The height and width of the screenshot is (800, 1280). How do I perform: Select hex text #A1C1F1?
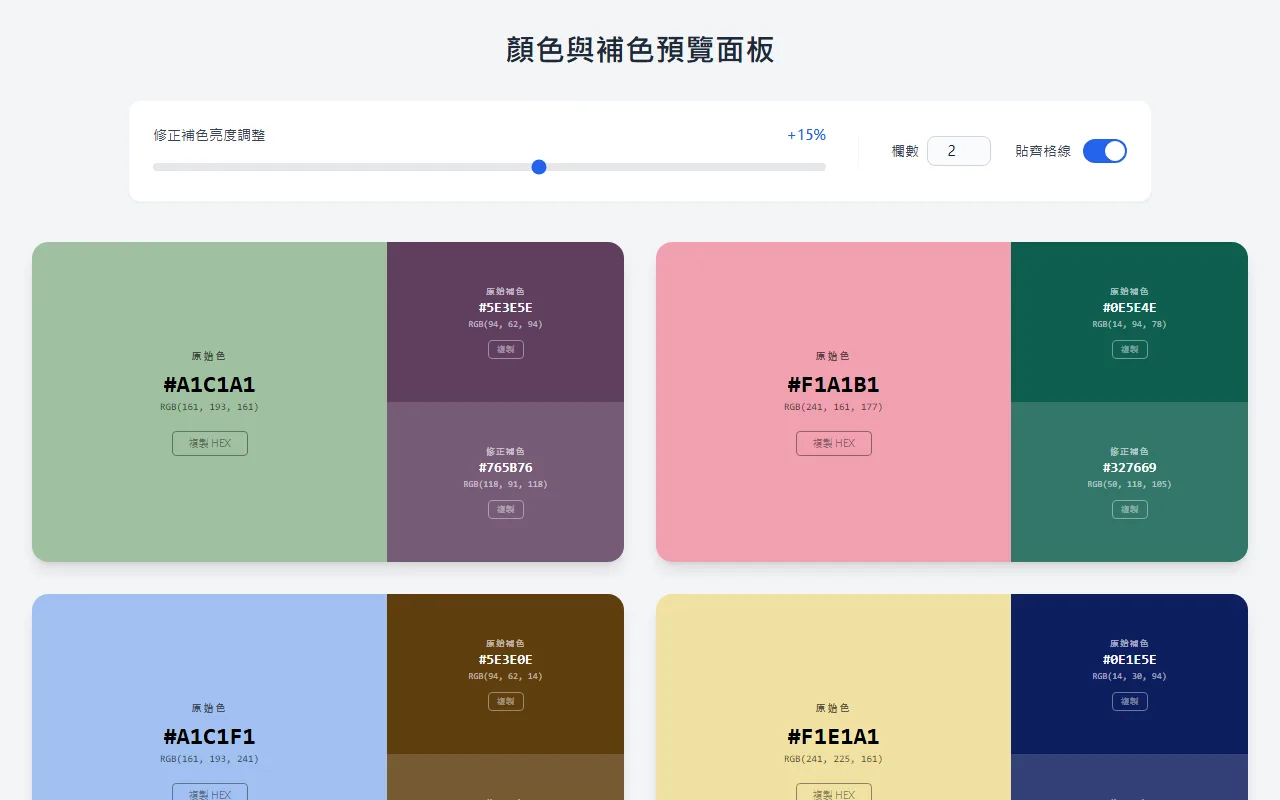point(210,737)
